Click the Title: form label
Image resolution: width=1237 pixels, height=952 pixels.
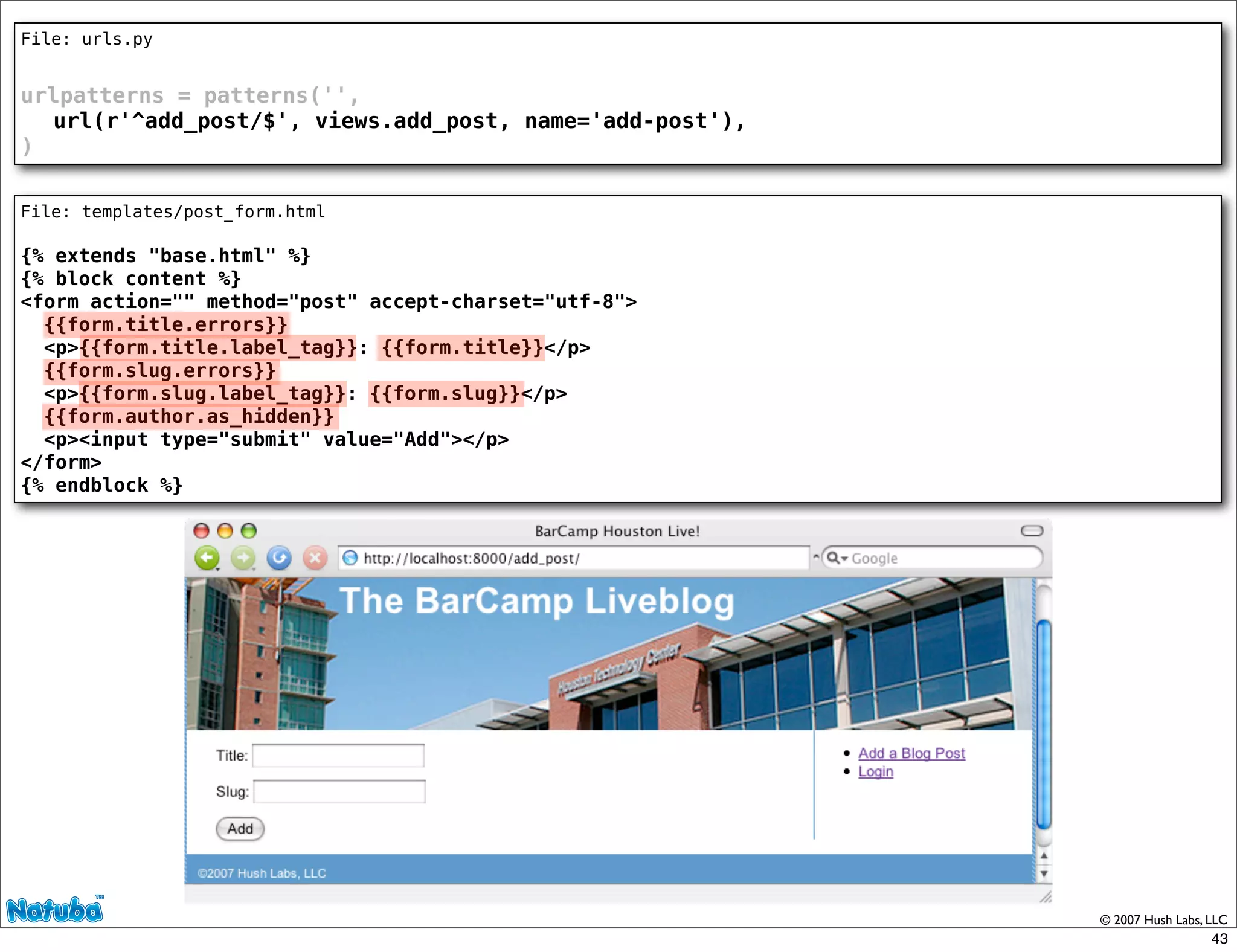(232, 756)
